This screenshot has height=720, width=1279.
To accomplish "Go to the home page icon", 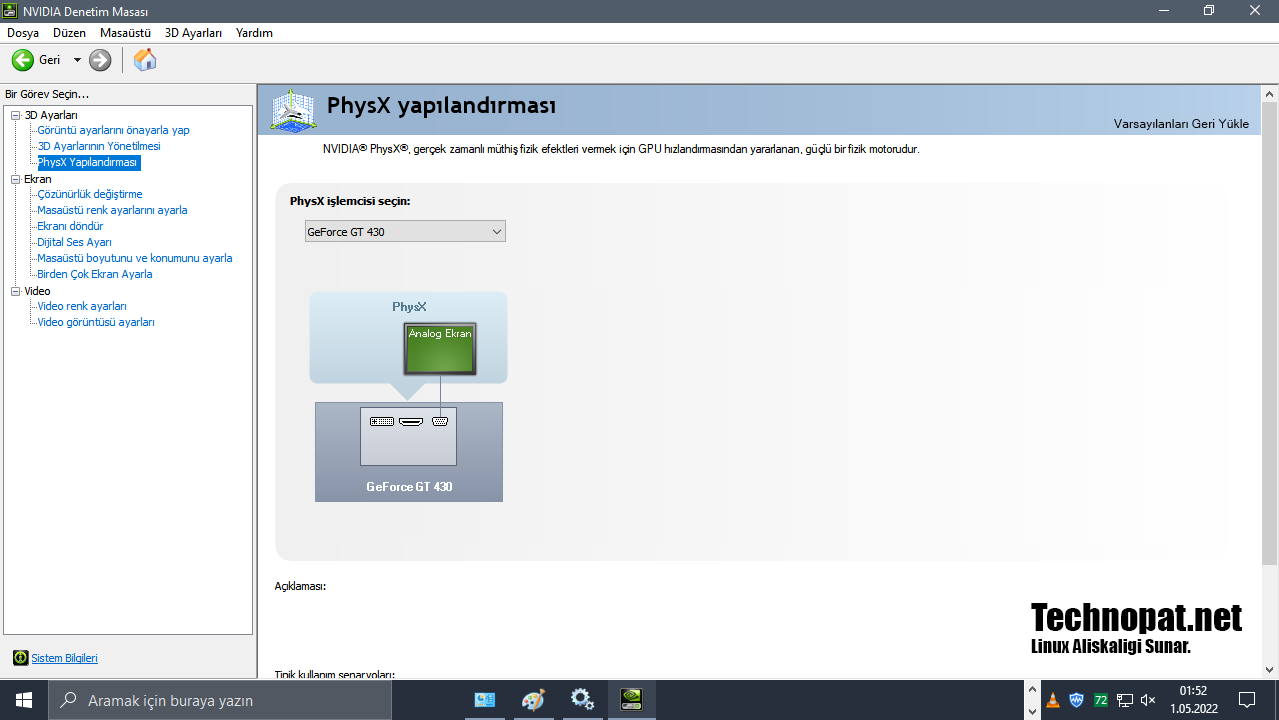I will point(145,60).
